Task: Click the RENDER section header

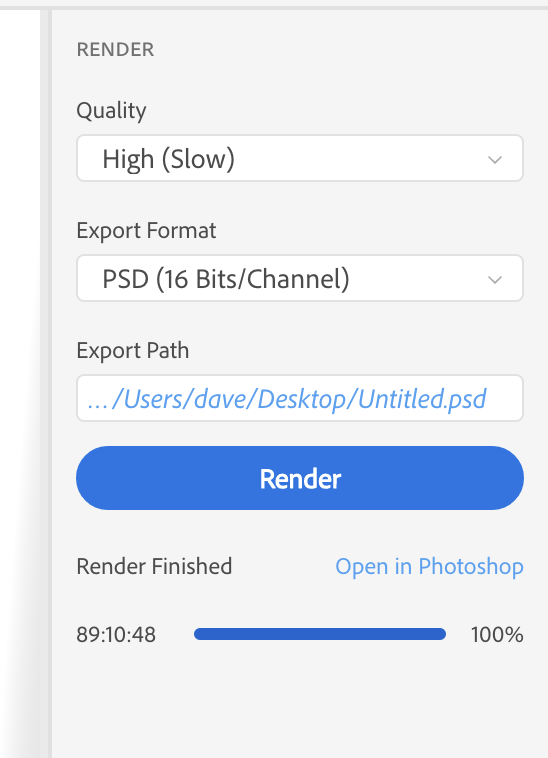Action: 115,49
